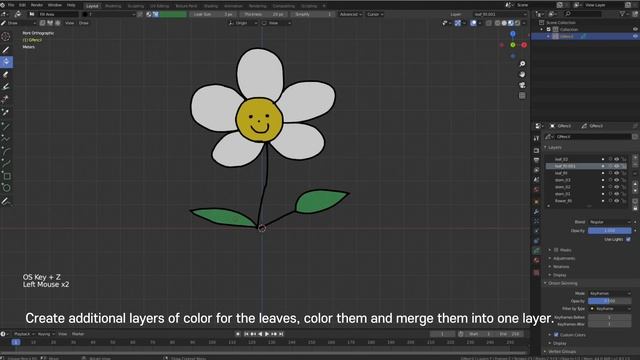
Task: Open the Render menu
Action: click(37, 5)
